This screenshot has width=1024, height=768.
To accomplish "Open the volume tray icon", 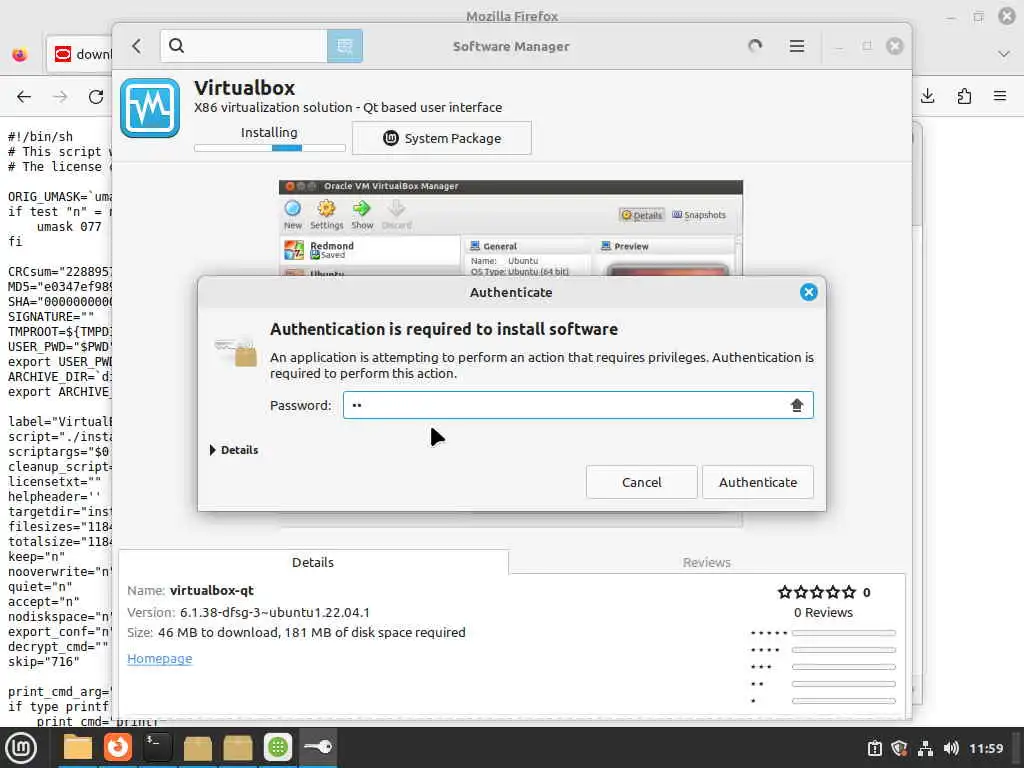I will coord(951,748).
